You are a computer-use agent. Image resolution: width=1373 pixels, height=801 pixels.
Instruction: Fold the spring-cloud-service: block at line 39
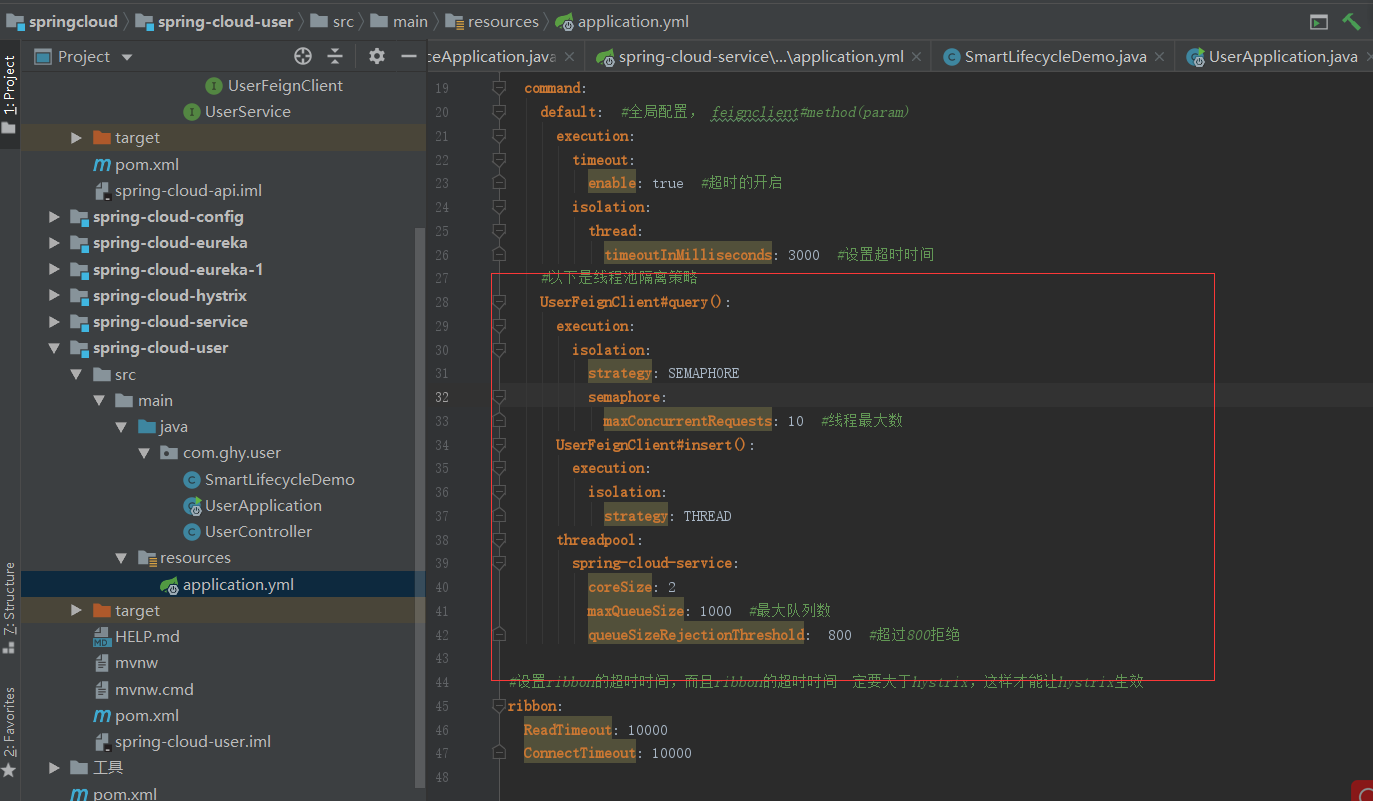pyautogui.click(x=499, y=563)
